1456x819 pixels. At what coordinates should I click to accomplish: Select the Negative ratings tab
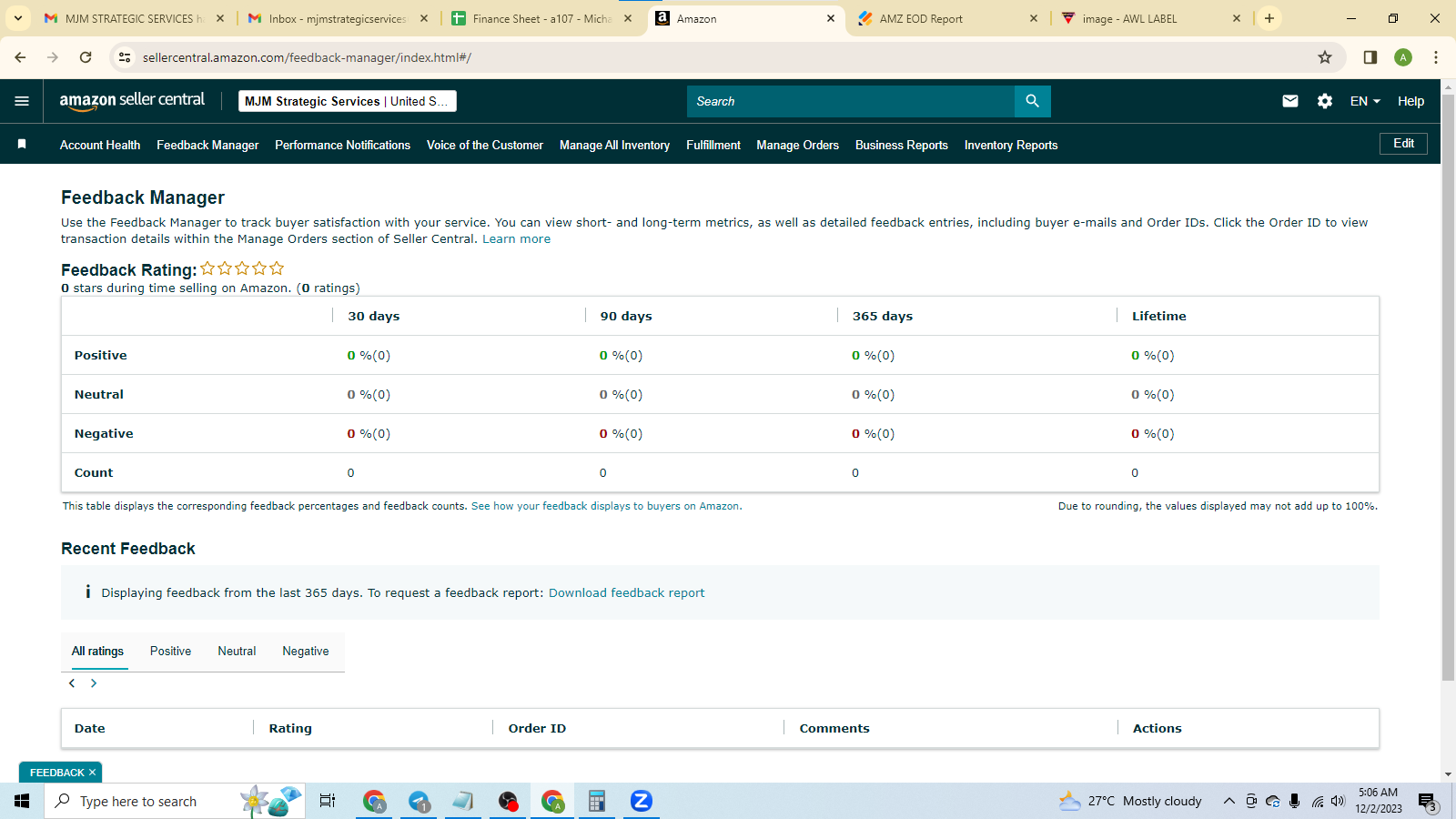pyautogui.click(x=306, y=651)
